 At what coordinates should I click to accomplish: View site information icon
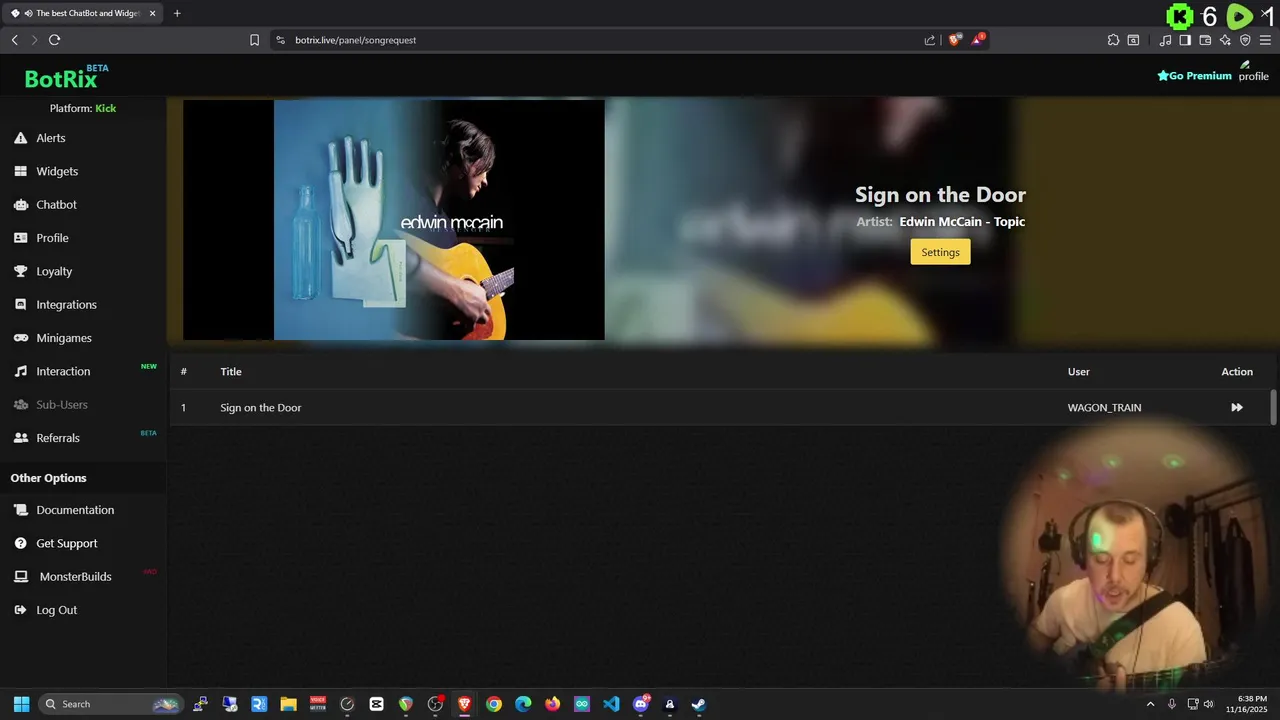tap(280, 40)
